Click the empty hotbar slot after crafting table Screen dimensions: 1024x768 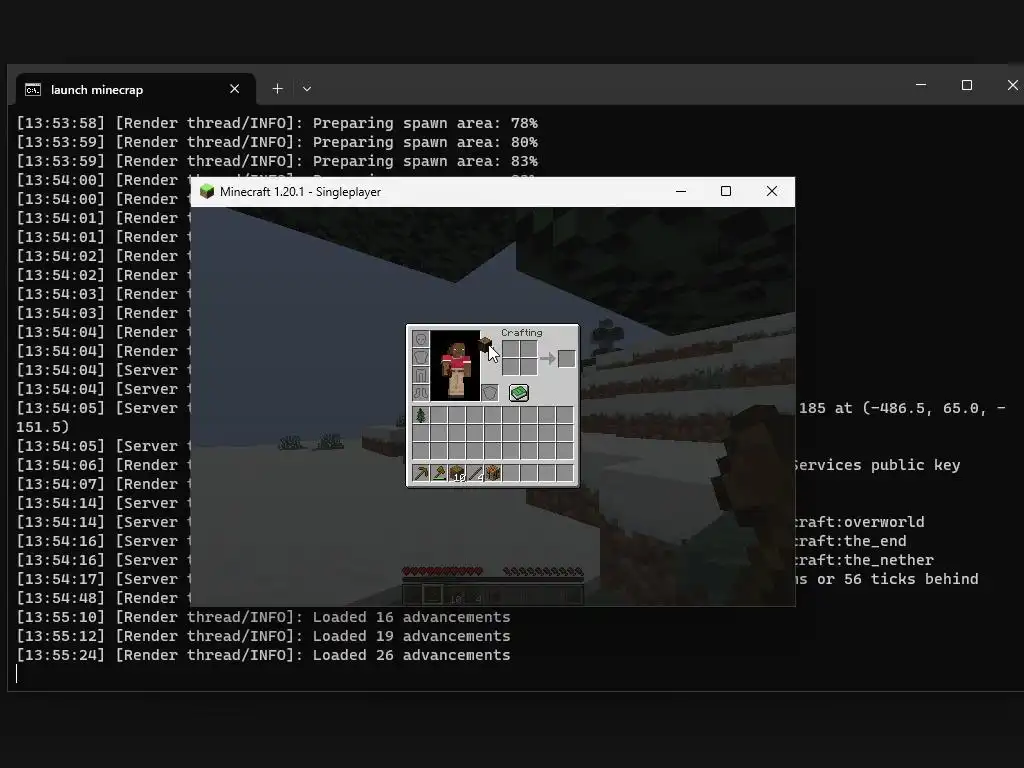[511, 472]
